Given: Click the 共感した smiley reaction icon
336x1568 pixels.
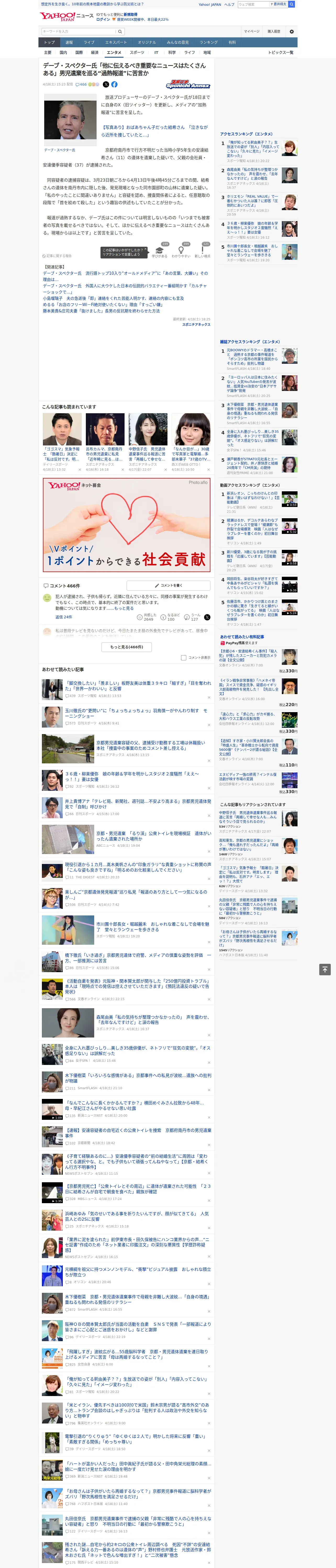Looking at the screenshot, I should tap(140, 617).
